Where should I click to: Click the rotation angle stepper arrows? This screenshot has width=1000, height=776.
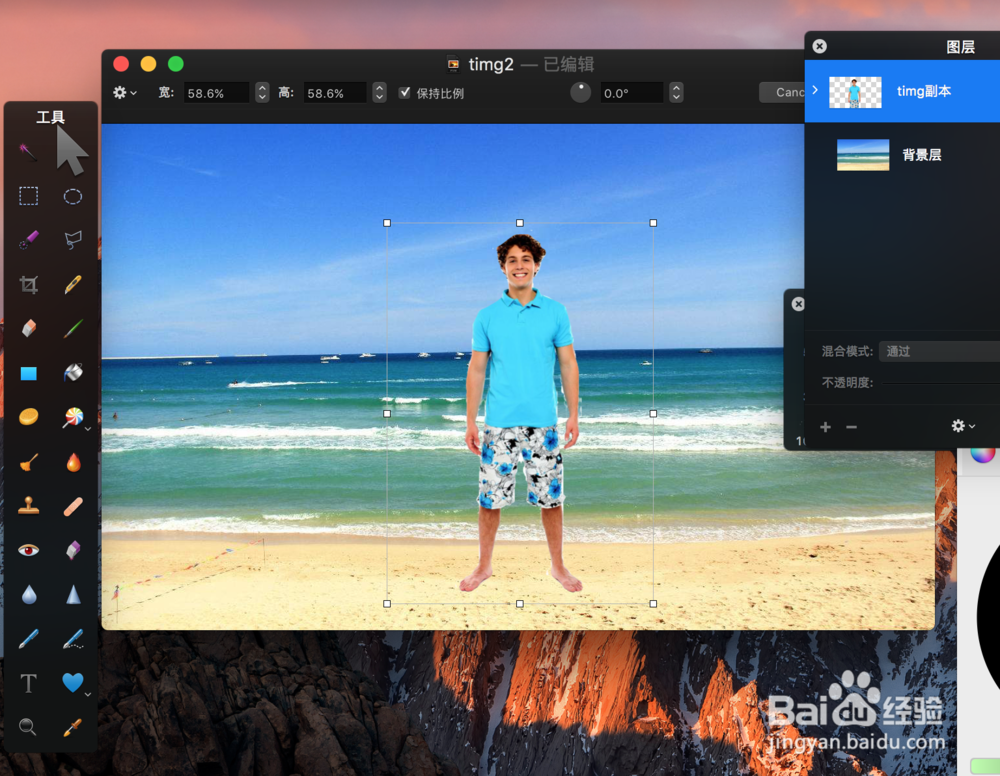(x=676, y=93)
